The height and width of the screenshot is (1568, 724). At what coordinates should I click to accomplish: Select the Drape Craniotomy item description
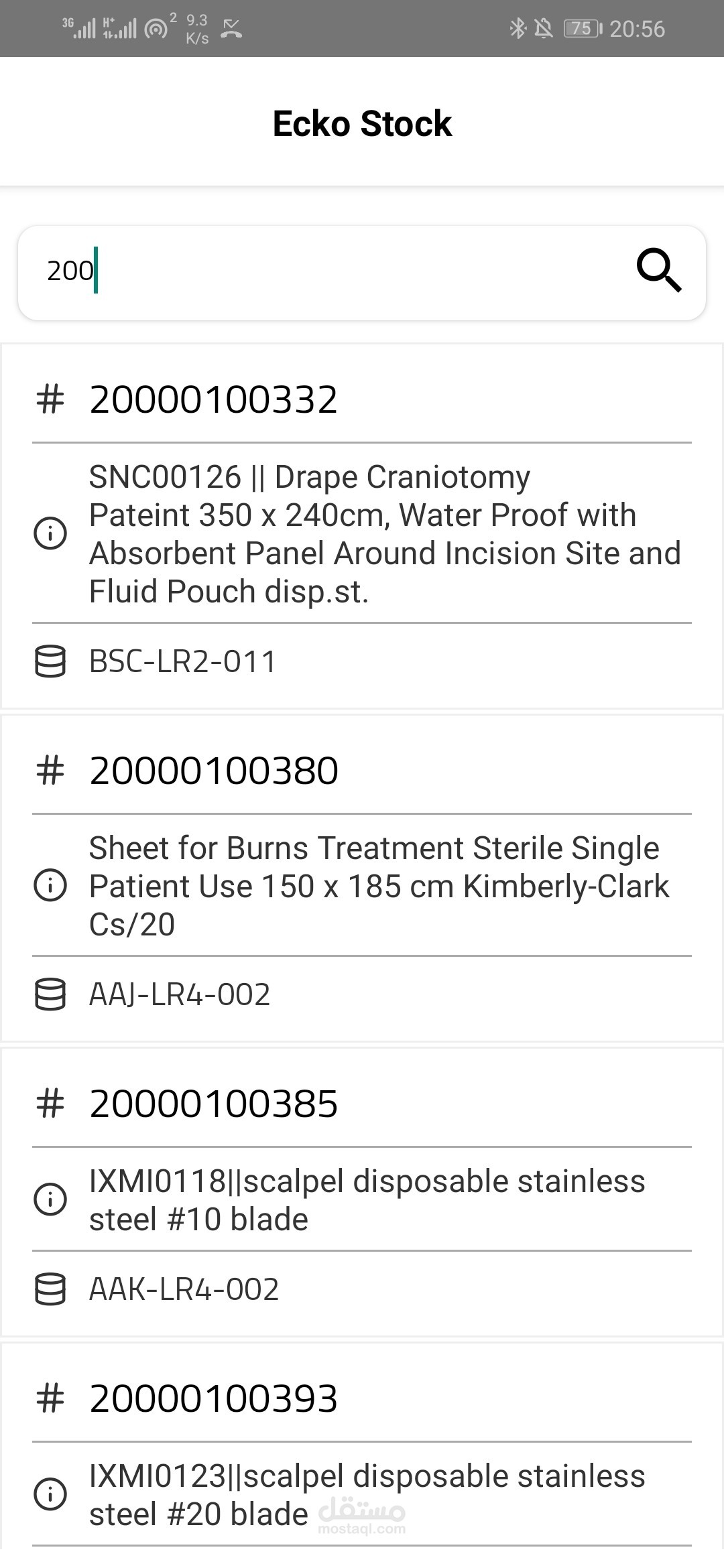pyautogui.click(x=385, y=534)
